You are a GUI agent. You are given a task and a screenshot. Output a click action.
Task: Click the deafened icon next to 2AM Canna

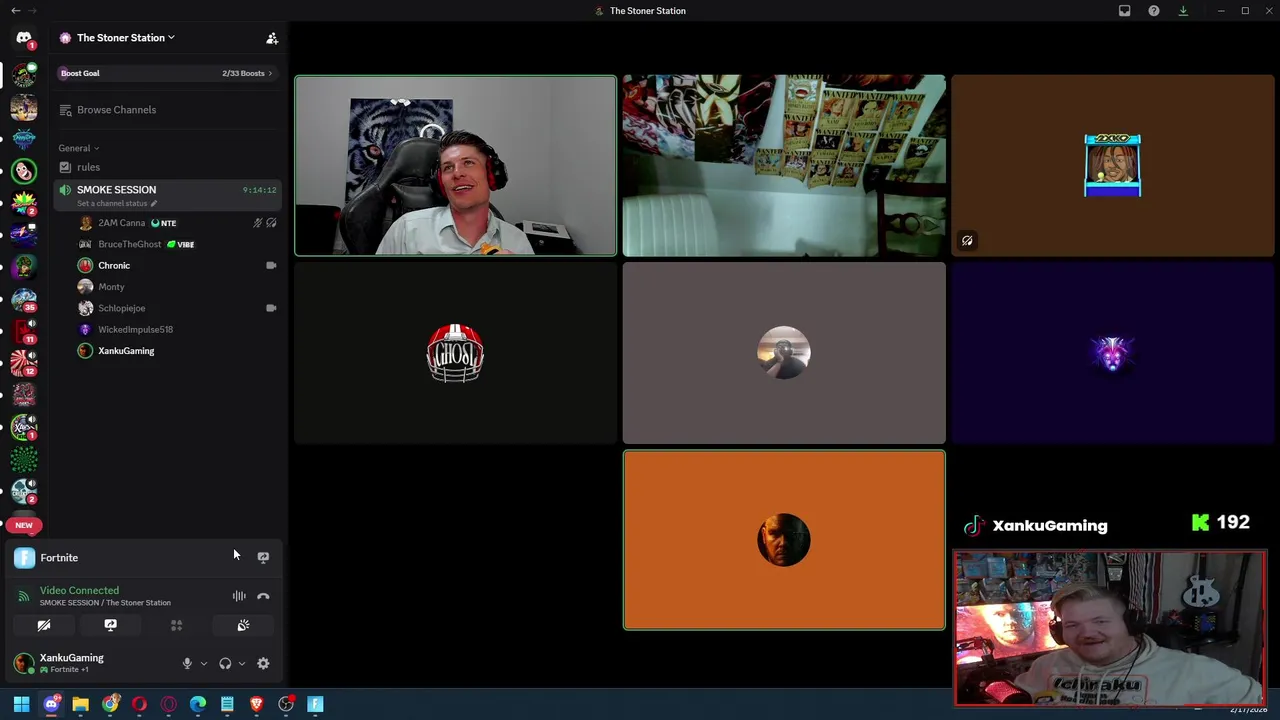pyautogui.click(x=271, y=223)
